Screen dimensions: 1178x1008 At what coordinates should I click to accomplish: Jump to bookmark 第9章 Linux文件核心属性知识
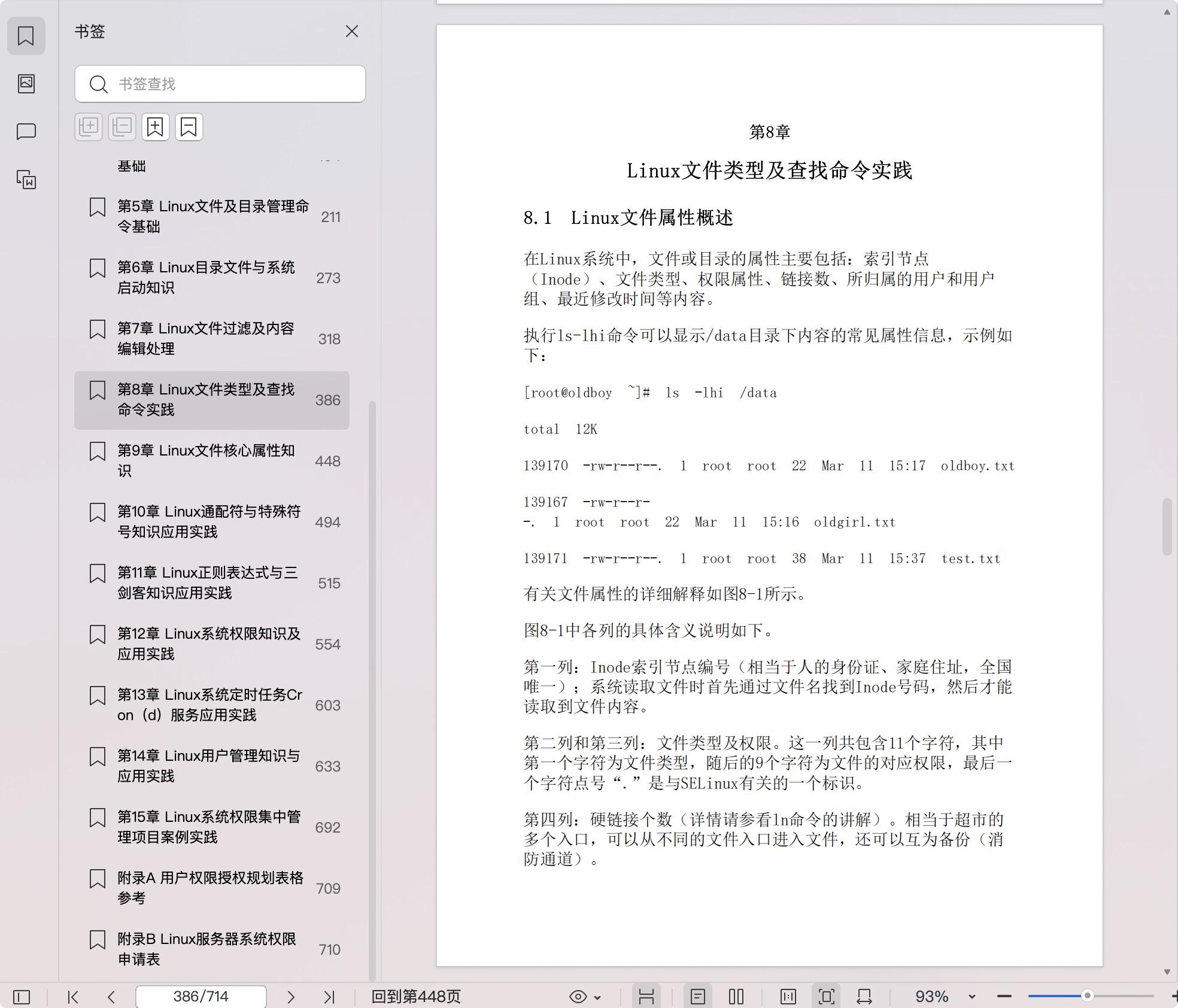tap(212, 461)
